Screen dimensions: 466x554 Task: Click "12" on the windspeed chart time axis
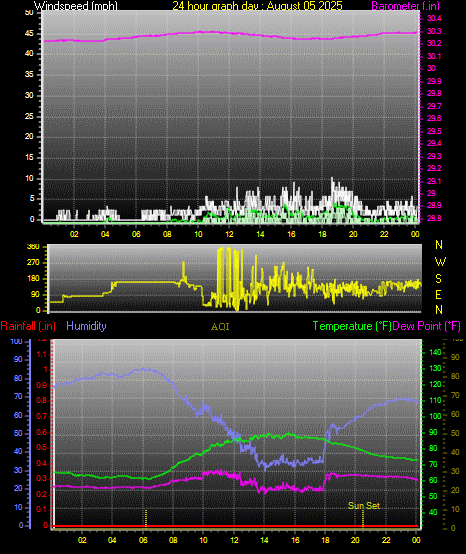coord(229,234)
